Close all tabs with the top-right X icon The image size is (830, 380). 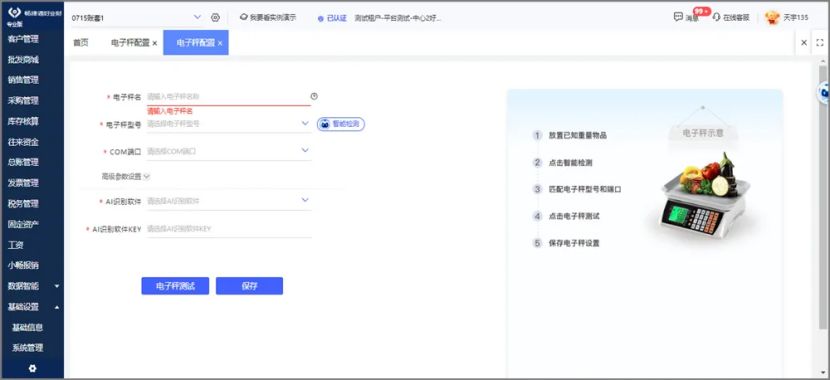click(804, 43)
